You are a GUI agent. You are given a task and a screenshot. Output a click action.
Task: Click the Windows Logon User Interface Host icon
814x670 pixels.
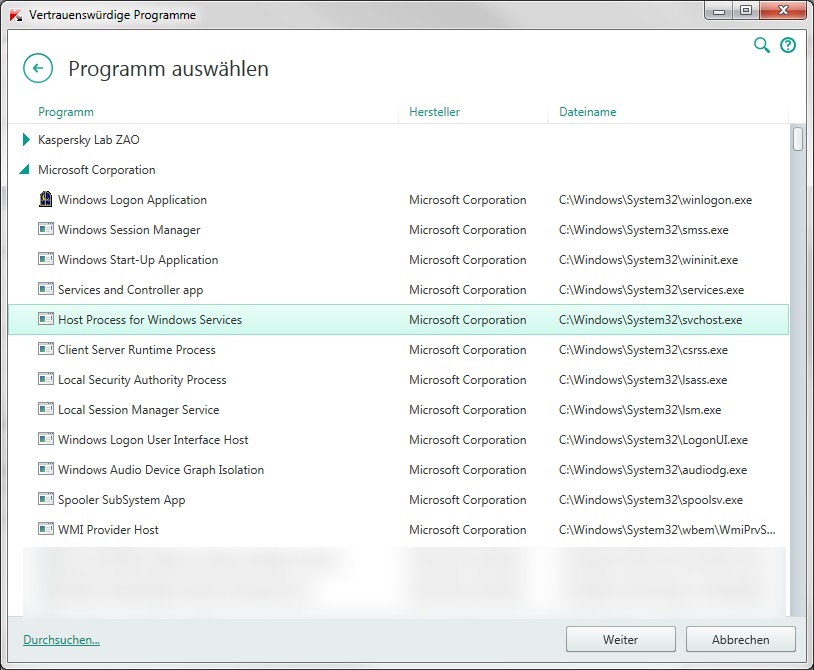tap(46, 439)
